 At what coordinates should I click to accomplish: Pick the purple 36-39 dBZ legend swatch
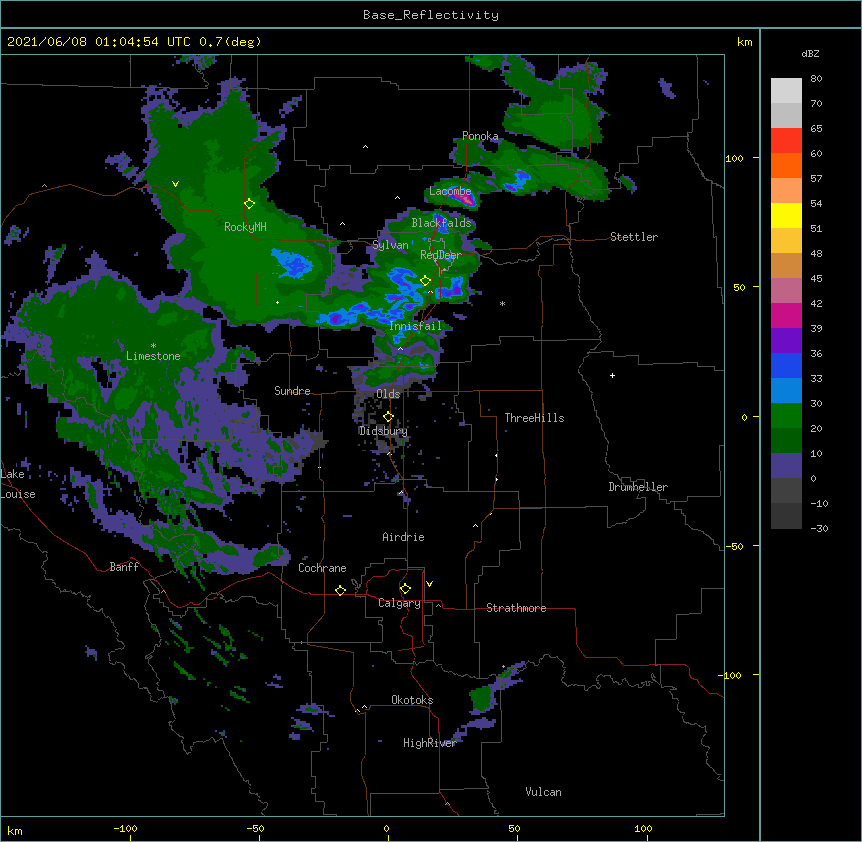tap(786, 341)
